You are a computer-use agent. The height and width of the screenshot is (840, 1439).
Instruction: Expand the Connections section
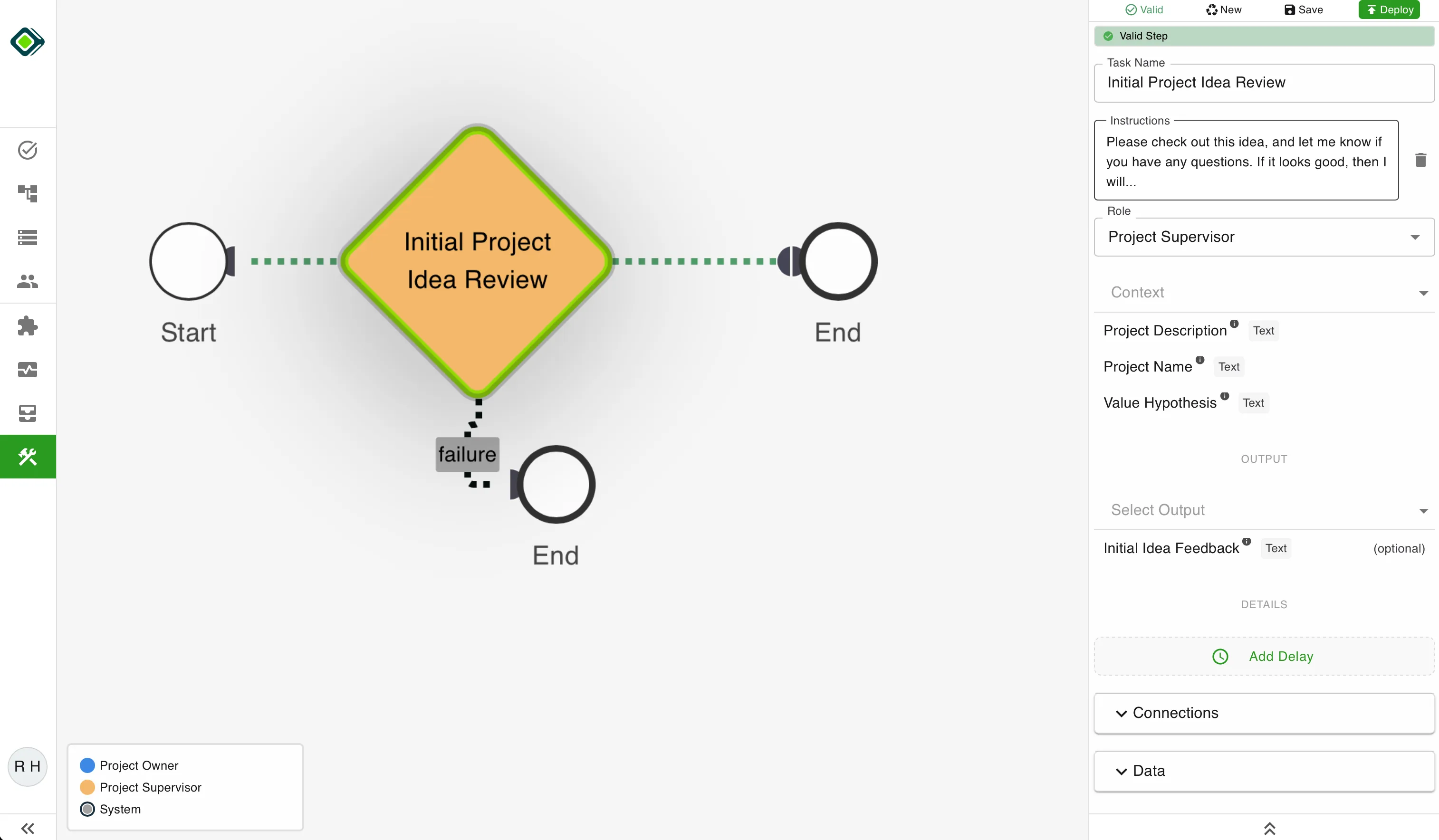1264,713
